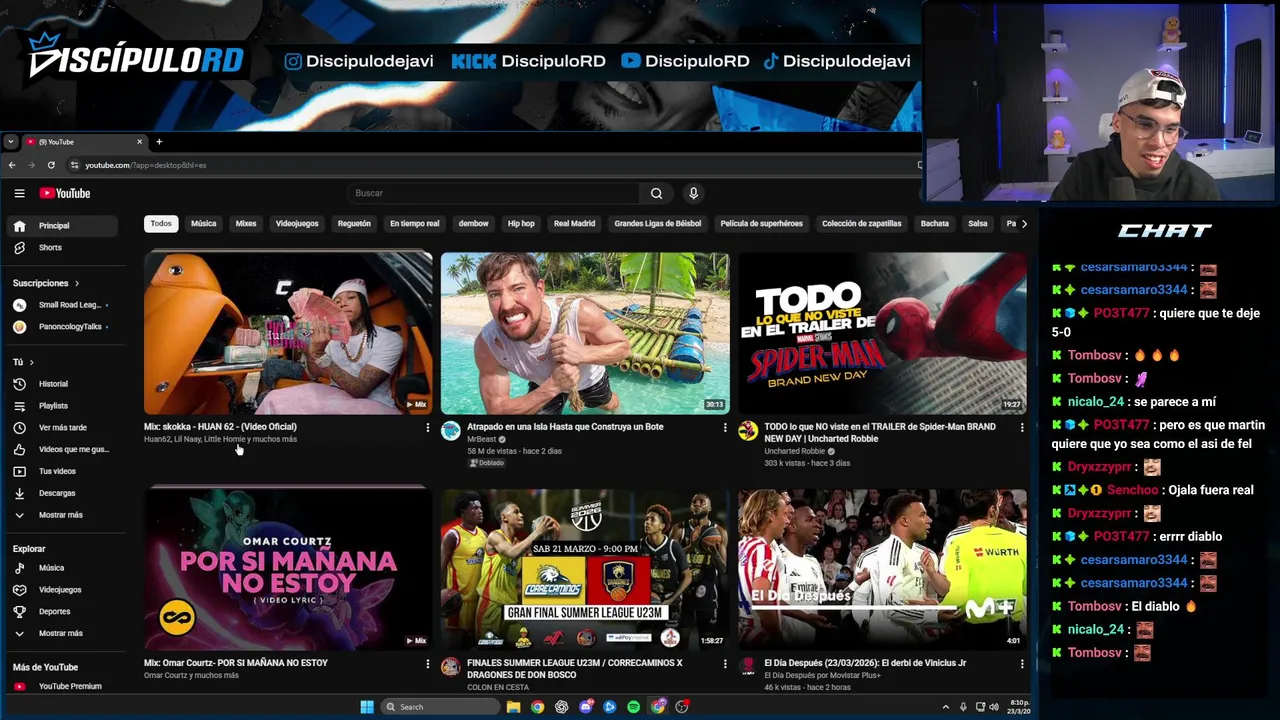1280x720 pixels.
Task: Click the Buscar search field
Action: pos(493,193)
